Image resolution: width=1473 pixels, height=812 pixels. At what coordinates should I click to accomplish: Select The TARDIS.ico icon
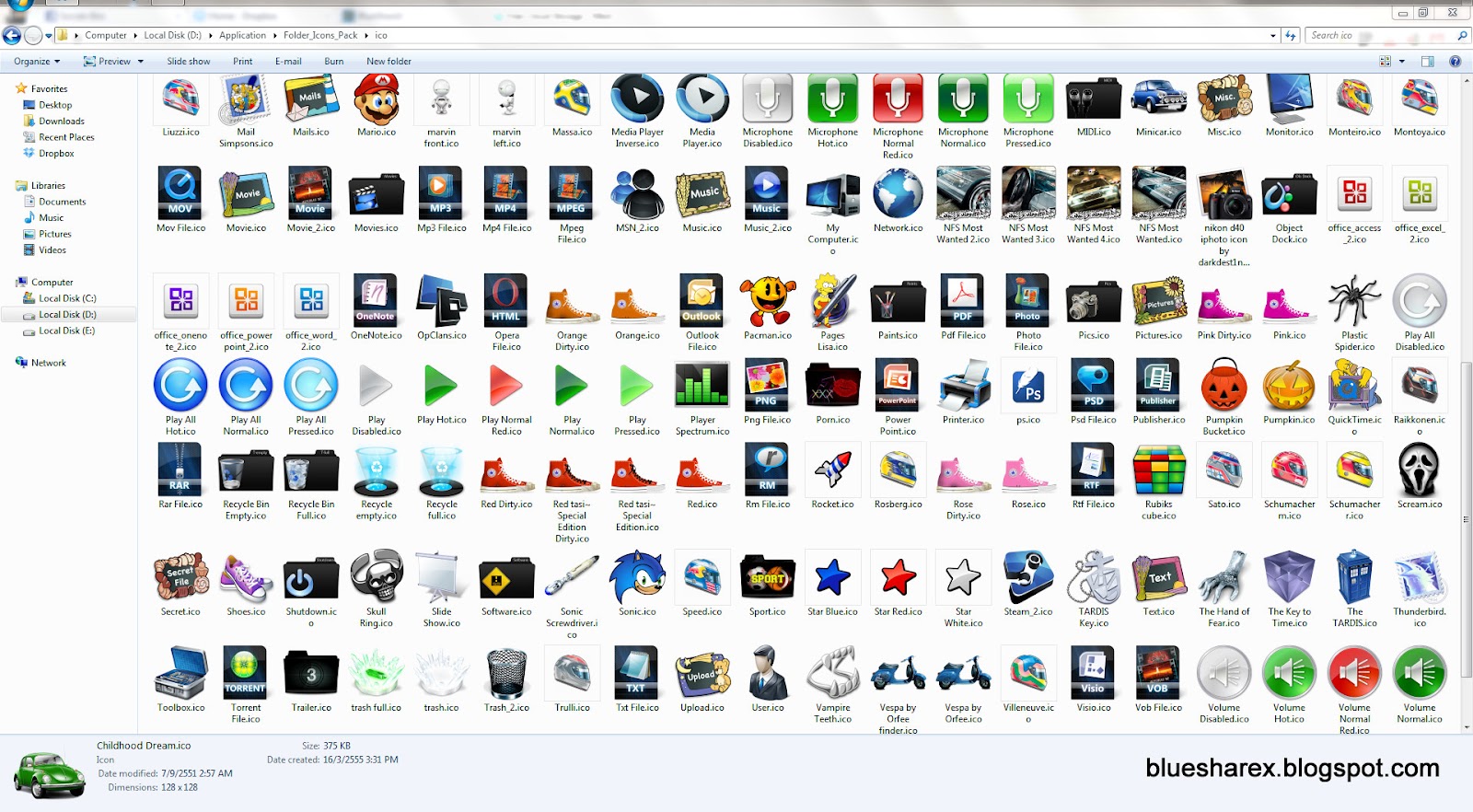click(x=1354, y=577)
